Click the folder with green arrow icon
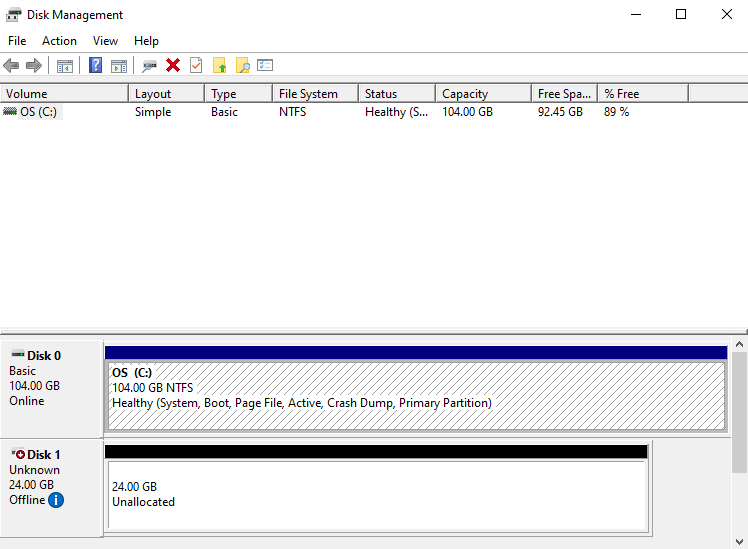The image size is (748, 549). 220,66
